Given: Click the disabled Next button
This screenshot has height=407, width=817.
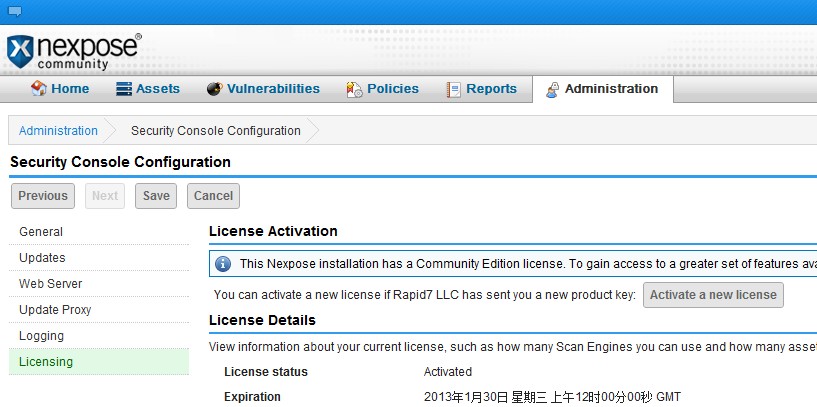Looking at the screenshot, I should 105,196.
